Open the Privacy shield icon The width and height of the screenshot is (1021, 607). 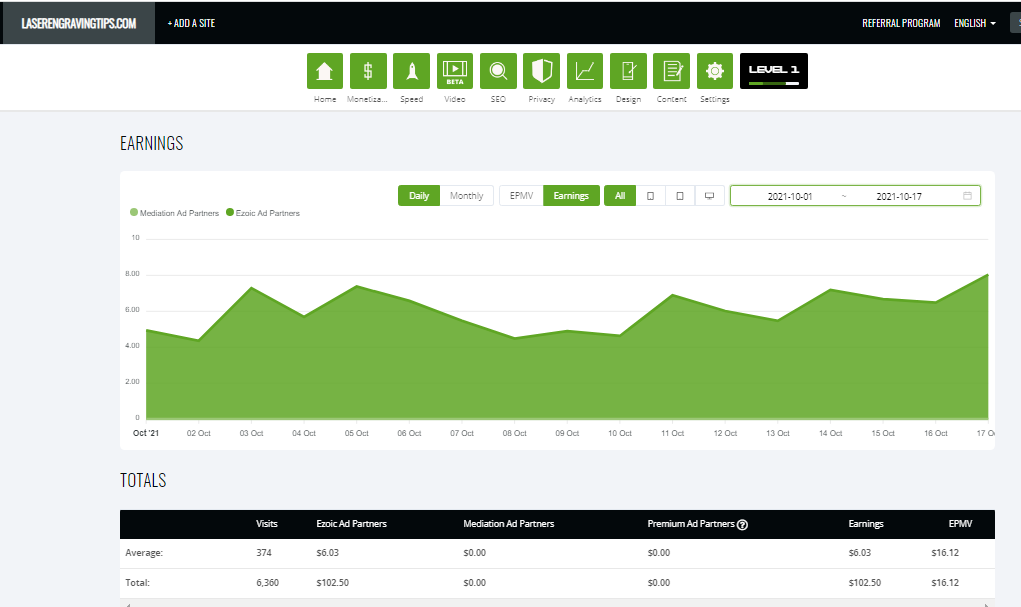click(542, 71)
